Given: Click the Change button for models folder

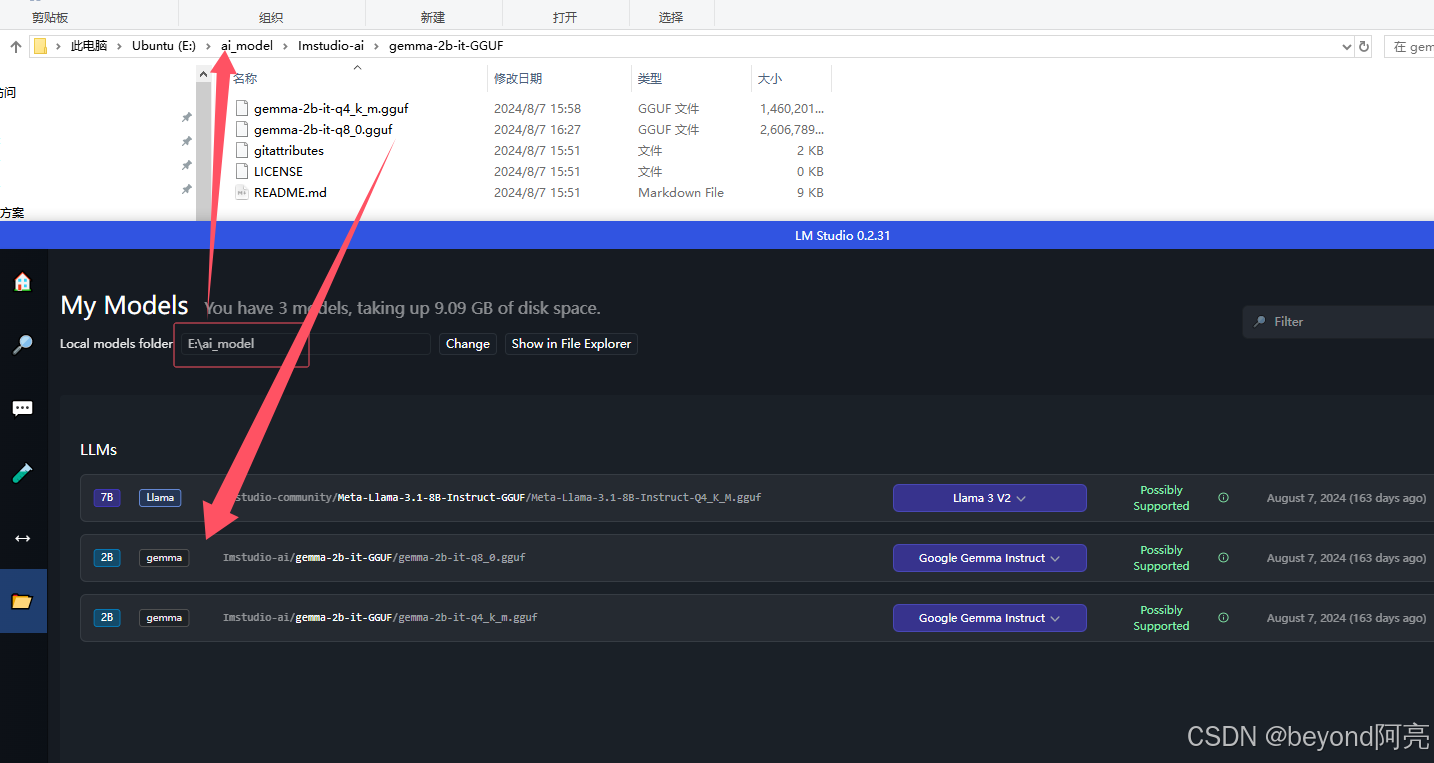Looking at the screenshot, I should point(468,343).
